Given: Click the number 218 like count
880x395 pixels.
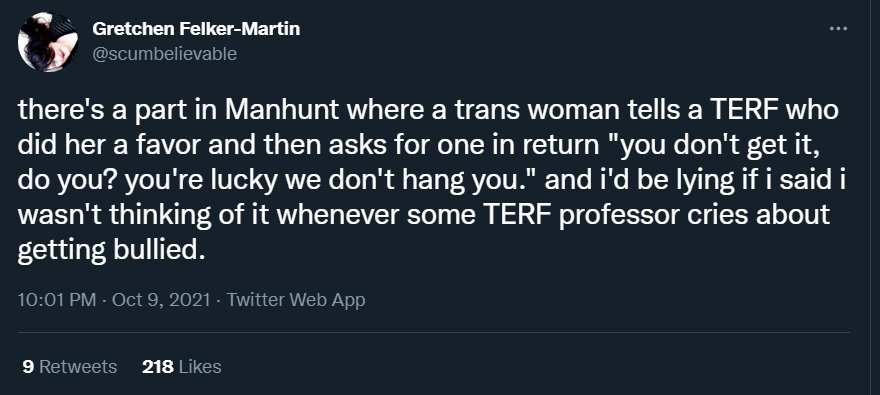Looking at the screenshot, I should (158, 367).
